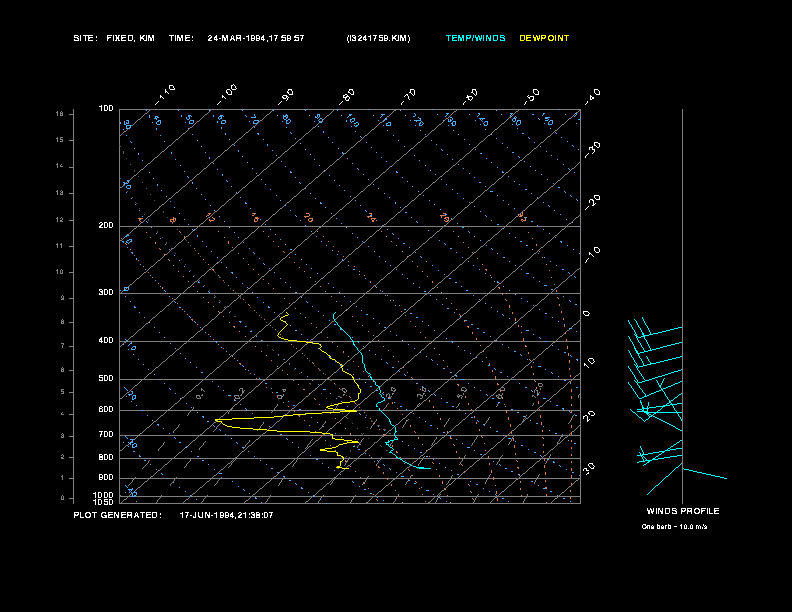Click the 800 pressure level label

click(106, 457)
